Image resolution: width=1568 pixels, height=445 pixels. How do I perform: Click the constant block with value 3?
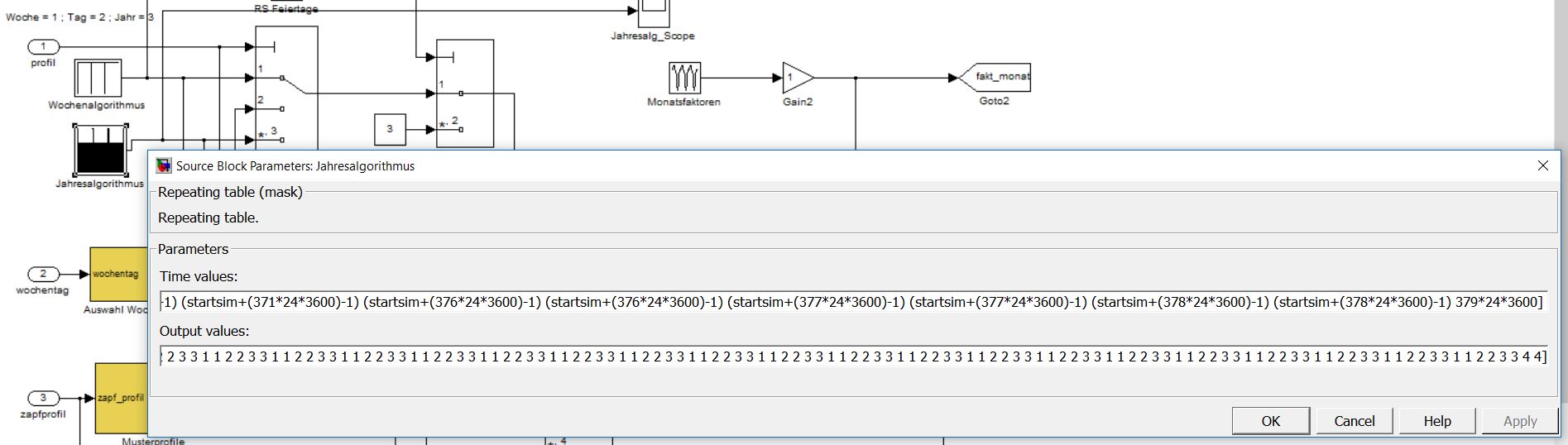390,129
